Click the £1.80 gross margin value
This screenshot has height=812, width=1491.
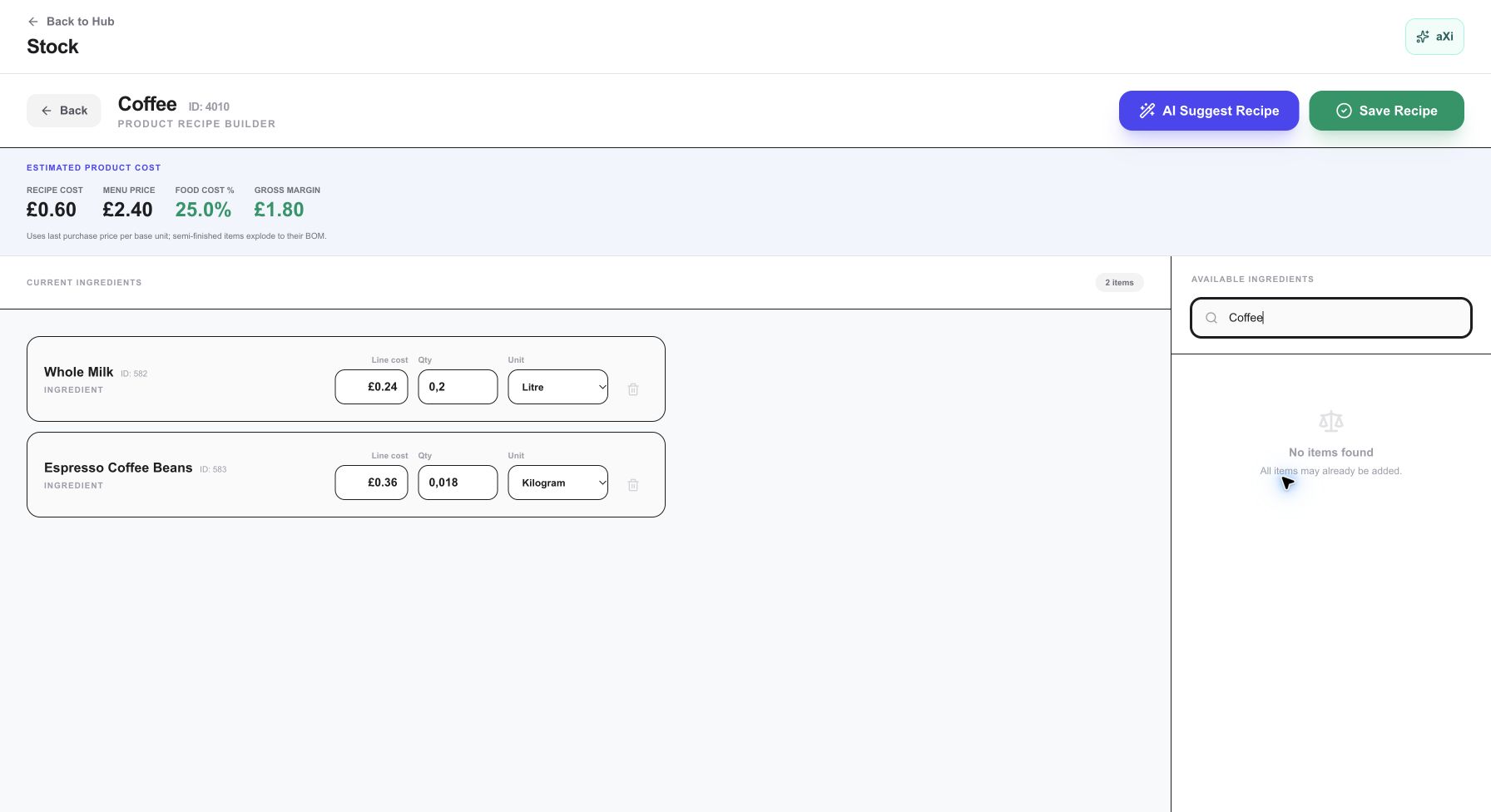(279, 210)
